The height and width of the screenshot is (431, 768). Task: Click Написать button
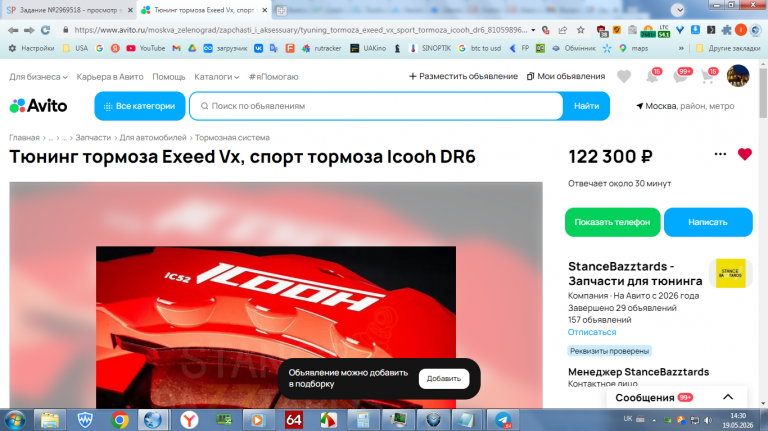(x=708, y=222)
